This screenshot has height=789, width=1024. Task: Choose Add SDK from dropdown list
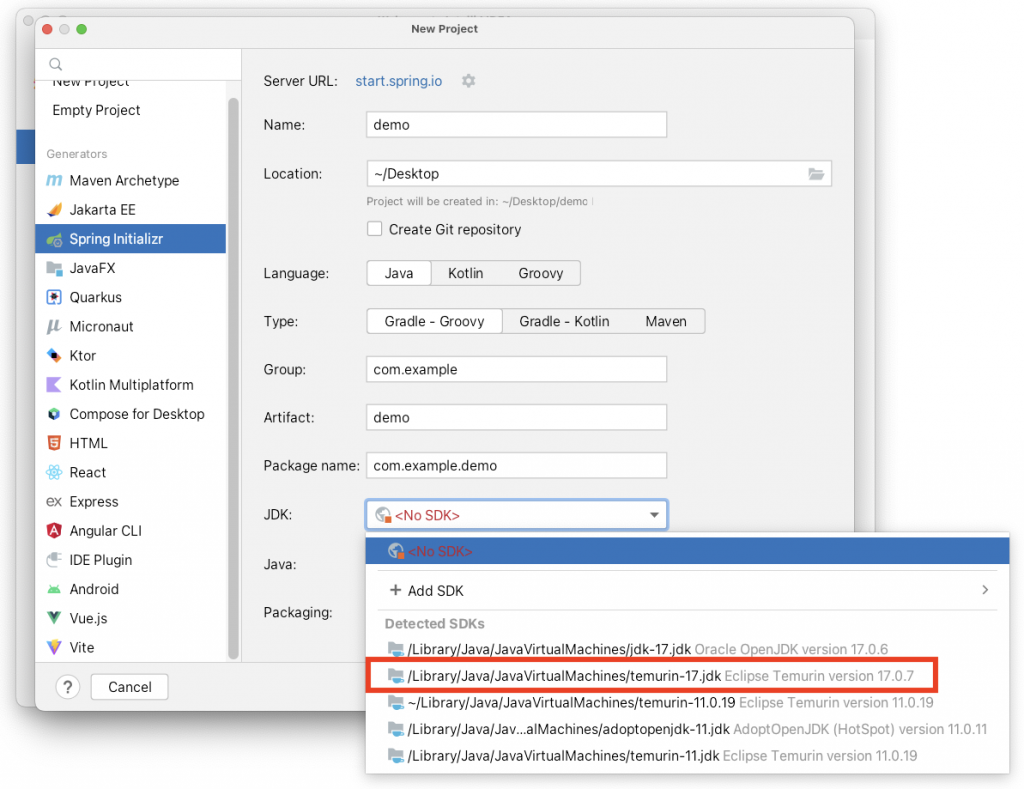[x=687, y=590]
